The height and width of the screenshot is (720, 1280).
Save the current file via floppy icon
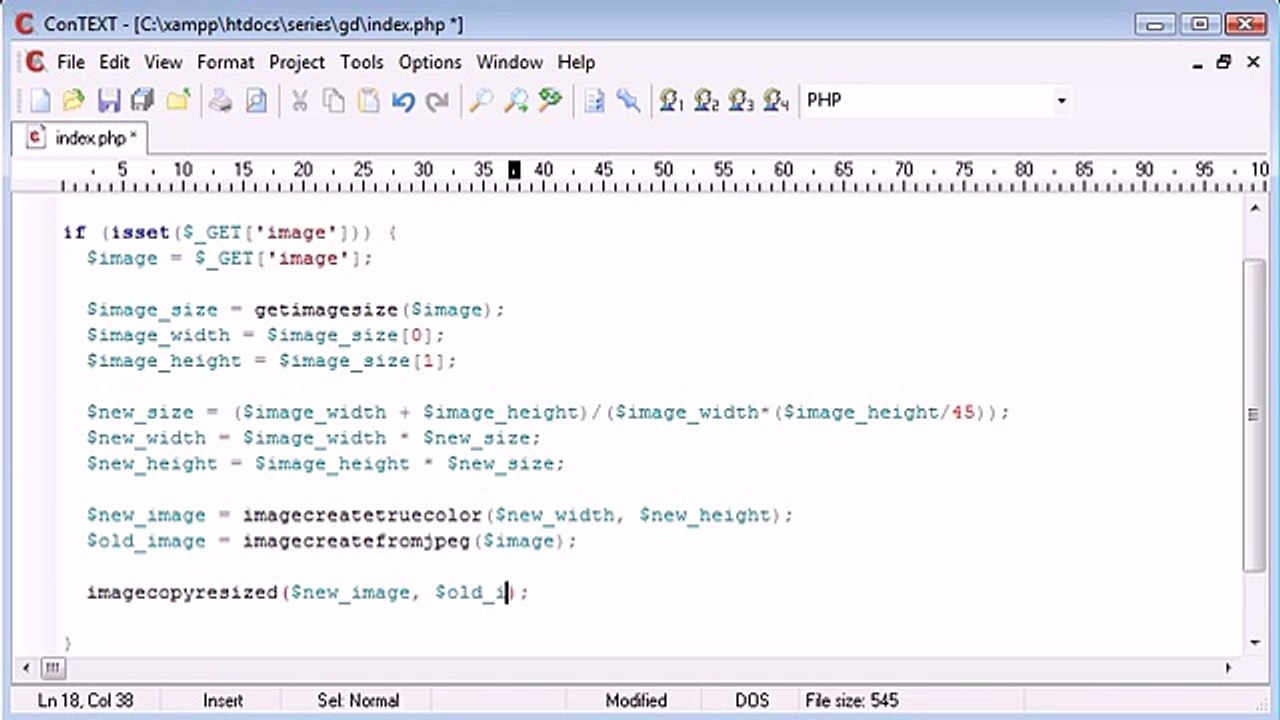(109, 100)
